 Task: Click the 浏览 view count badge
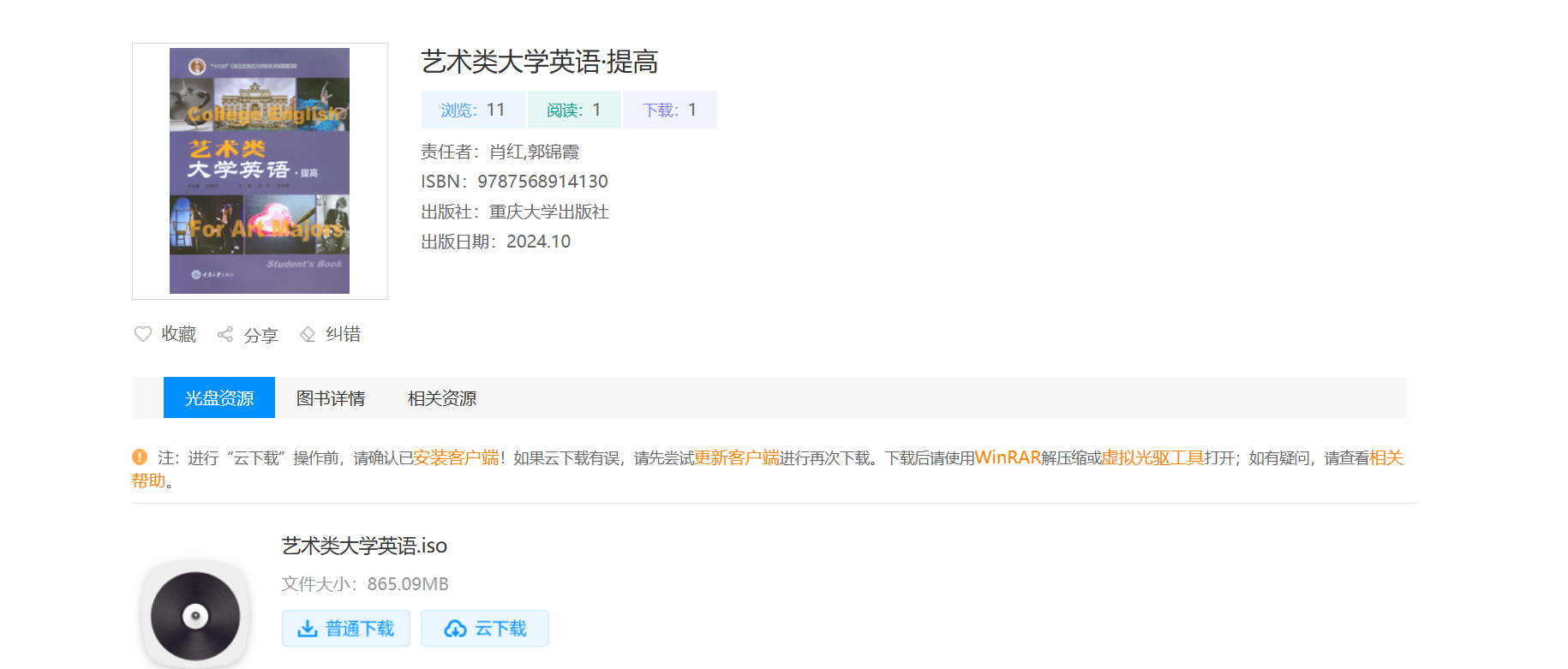coord(473,110)
